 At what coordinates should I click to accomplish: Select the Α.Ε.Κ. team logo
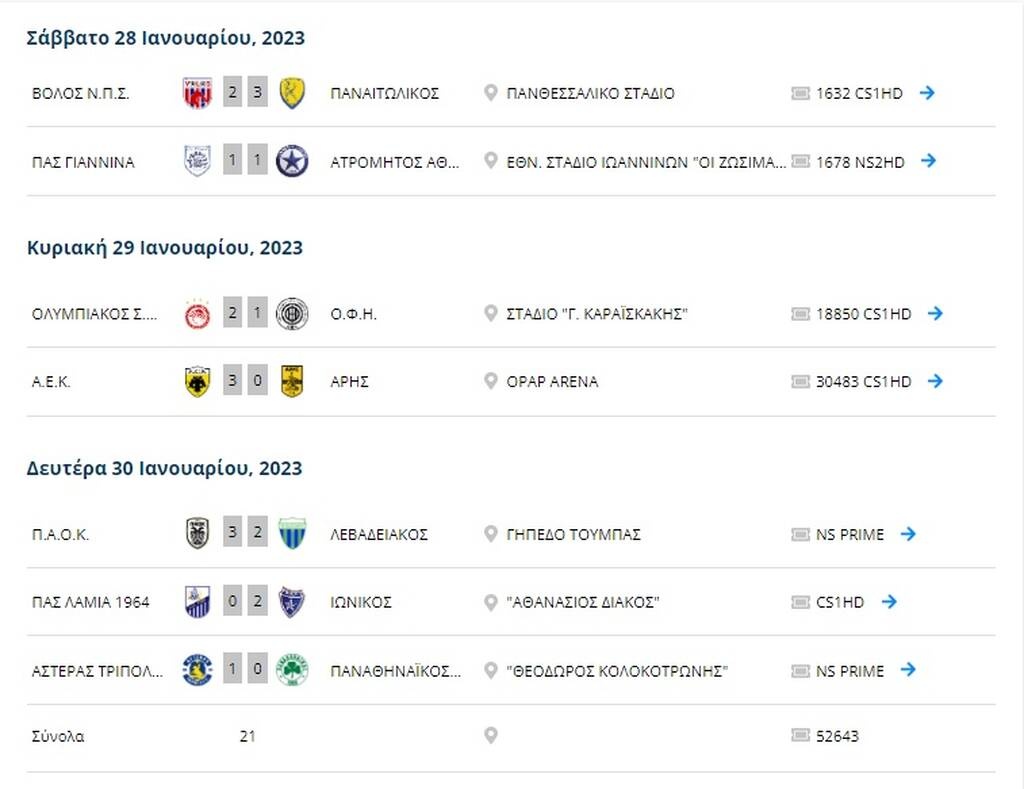coord(198,381)
